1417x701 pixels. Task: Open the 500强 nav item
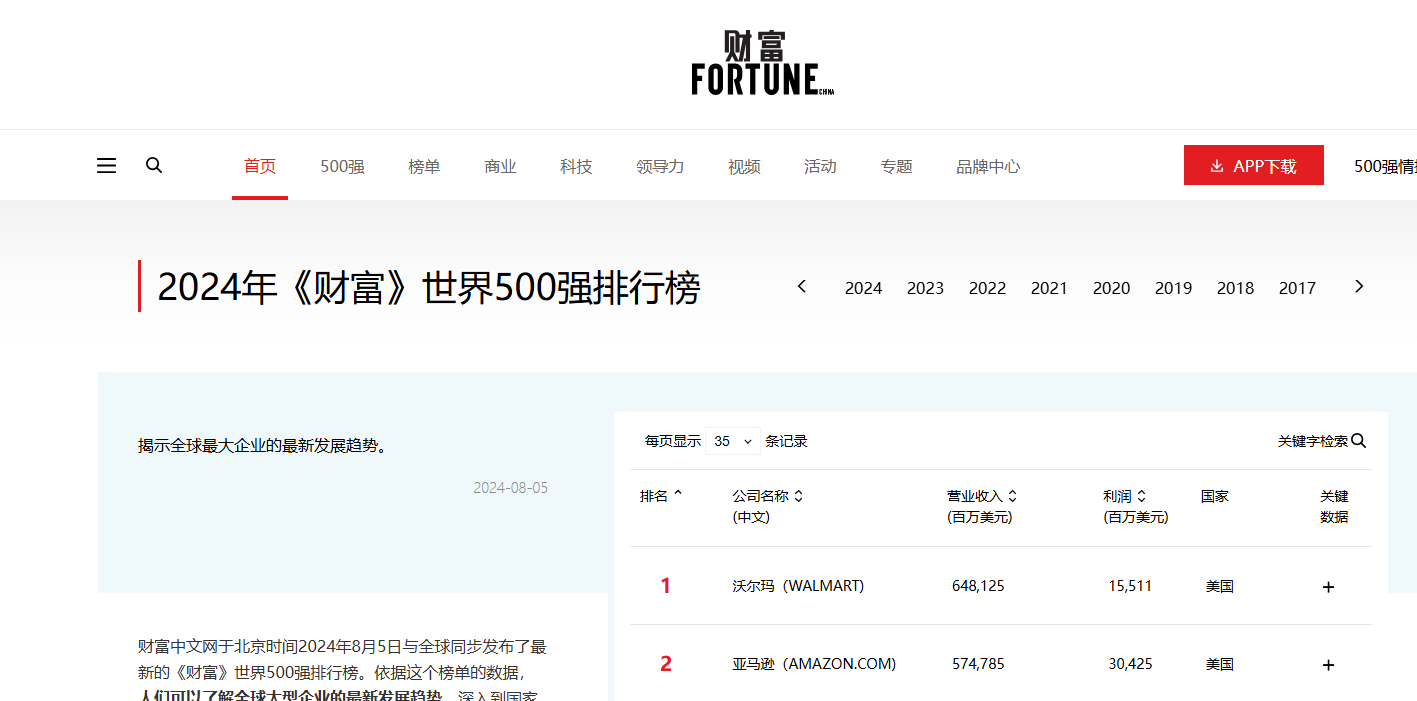coord(342,166)
